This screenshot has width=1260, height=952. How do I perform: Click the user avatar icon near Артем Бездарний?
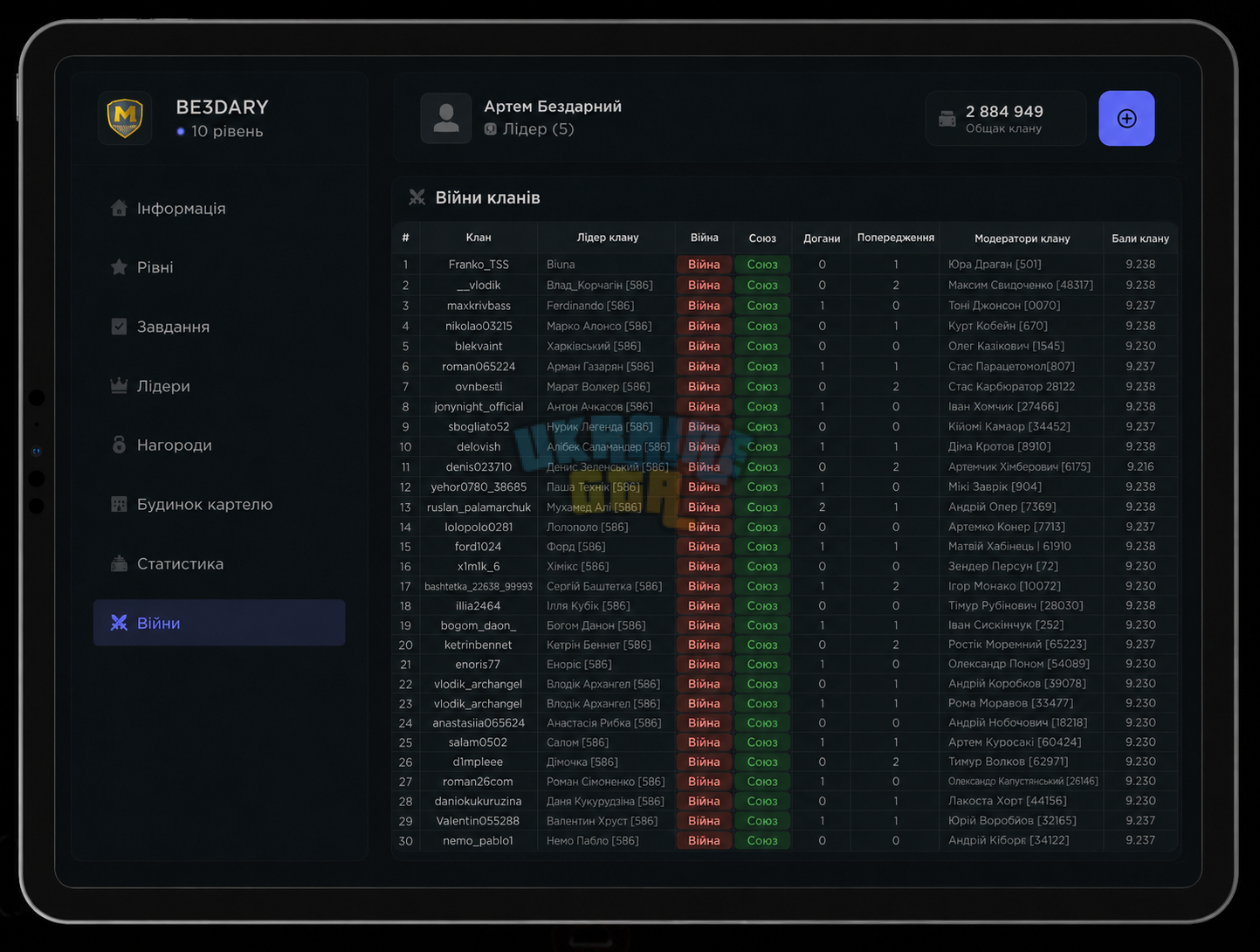[446, 118]
